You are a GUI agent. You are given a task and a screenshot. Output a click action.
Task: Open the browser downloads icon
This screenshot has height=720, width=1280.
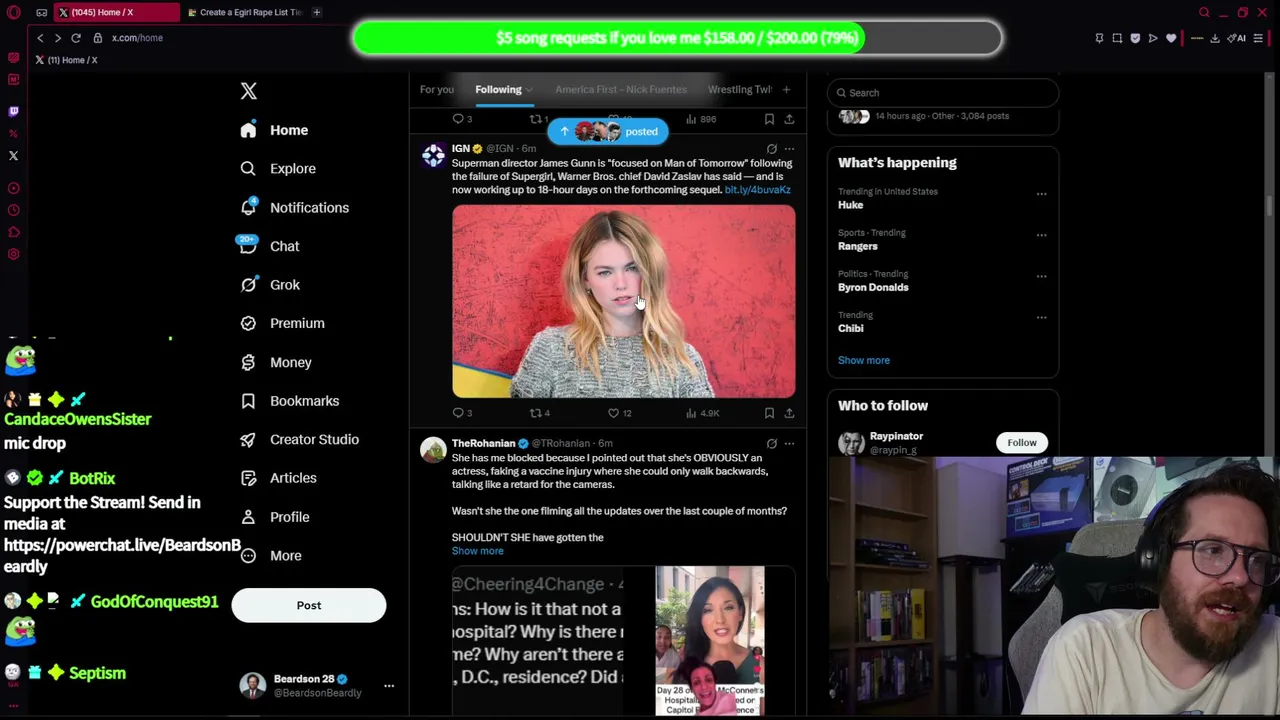(1215, 38)
